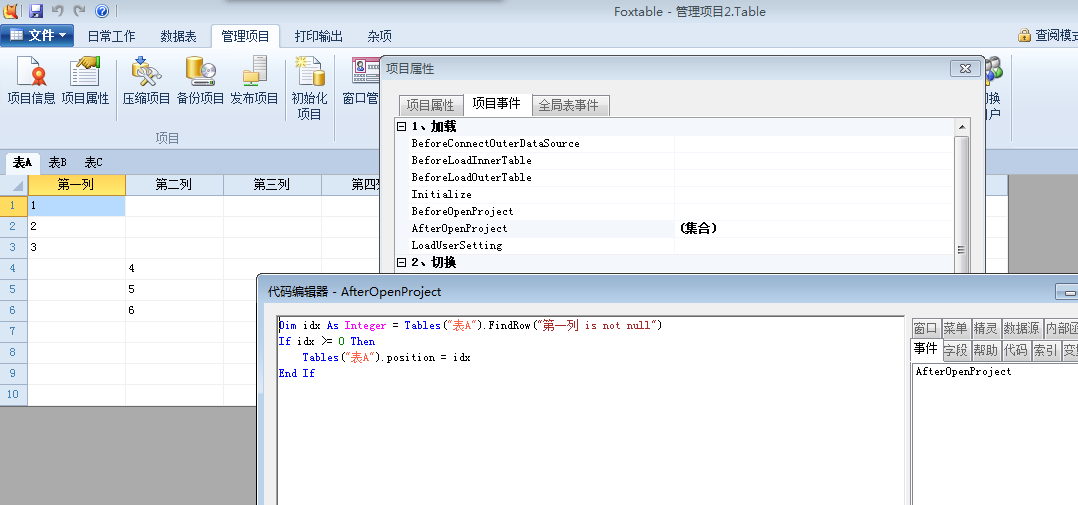Select sheet tab 表A
Image resolution: width=1078 pixels, height=505 pixels.
tap(23, 163)
